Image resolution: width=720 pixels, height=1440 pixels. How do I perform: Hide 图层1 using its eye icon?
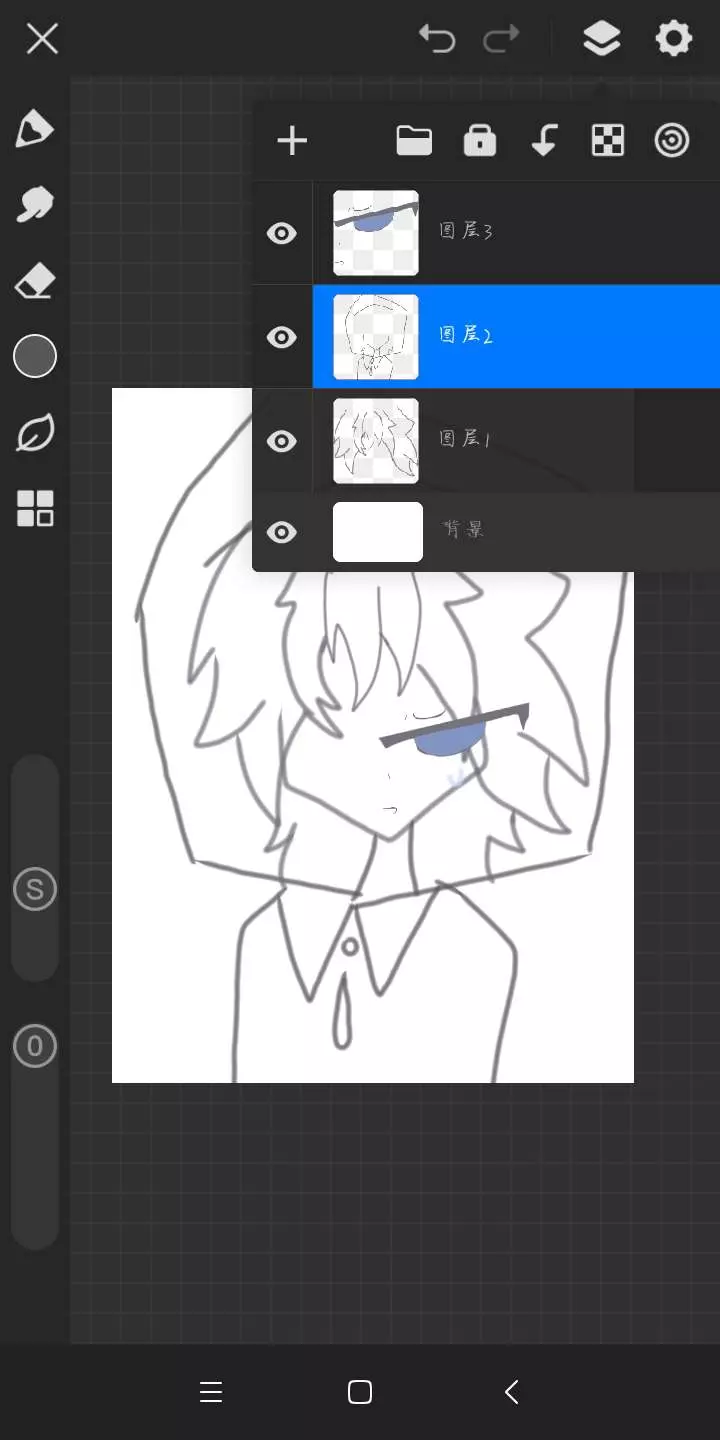[282, 441]
